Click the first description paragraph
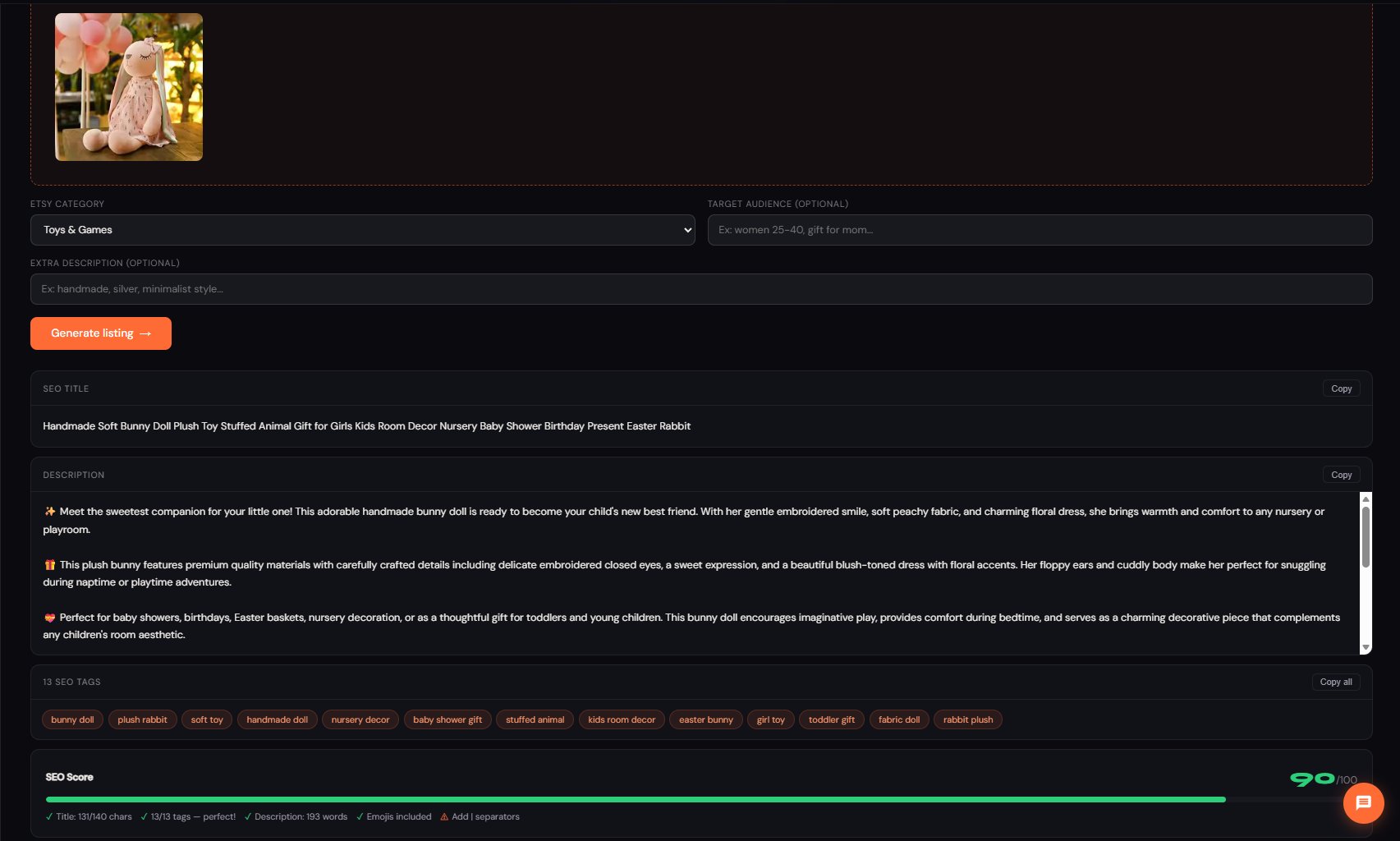The height and width of the screenshot is (841, 1400). (x=684, y=521)
